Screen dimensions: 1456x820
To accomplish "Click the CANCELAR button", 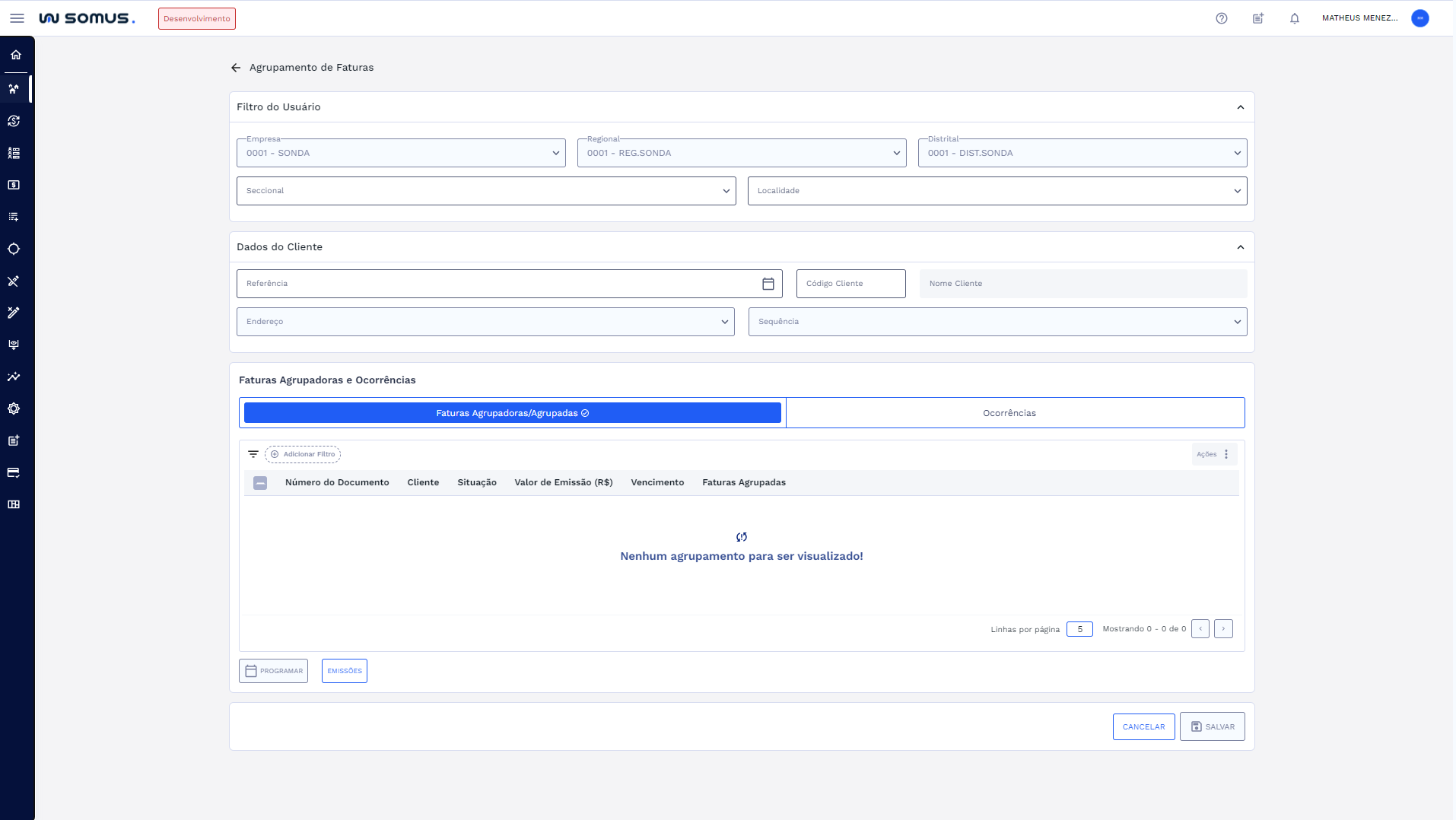I will click(1143, 726).
